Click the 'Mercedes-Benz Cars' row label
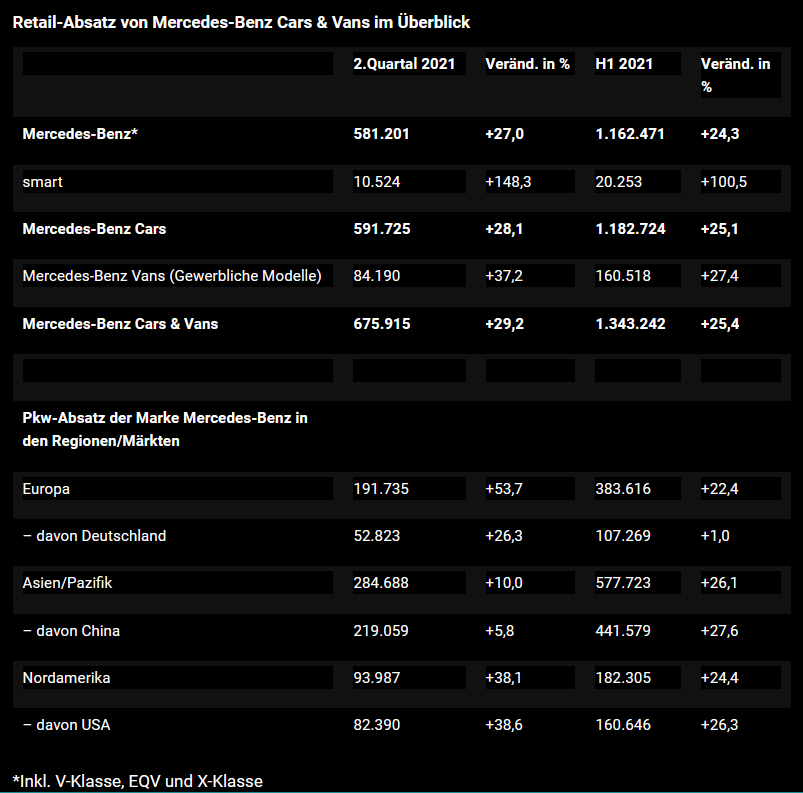 [94, 228]
